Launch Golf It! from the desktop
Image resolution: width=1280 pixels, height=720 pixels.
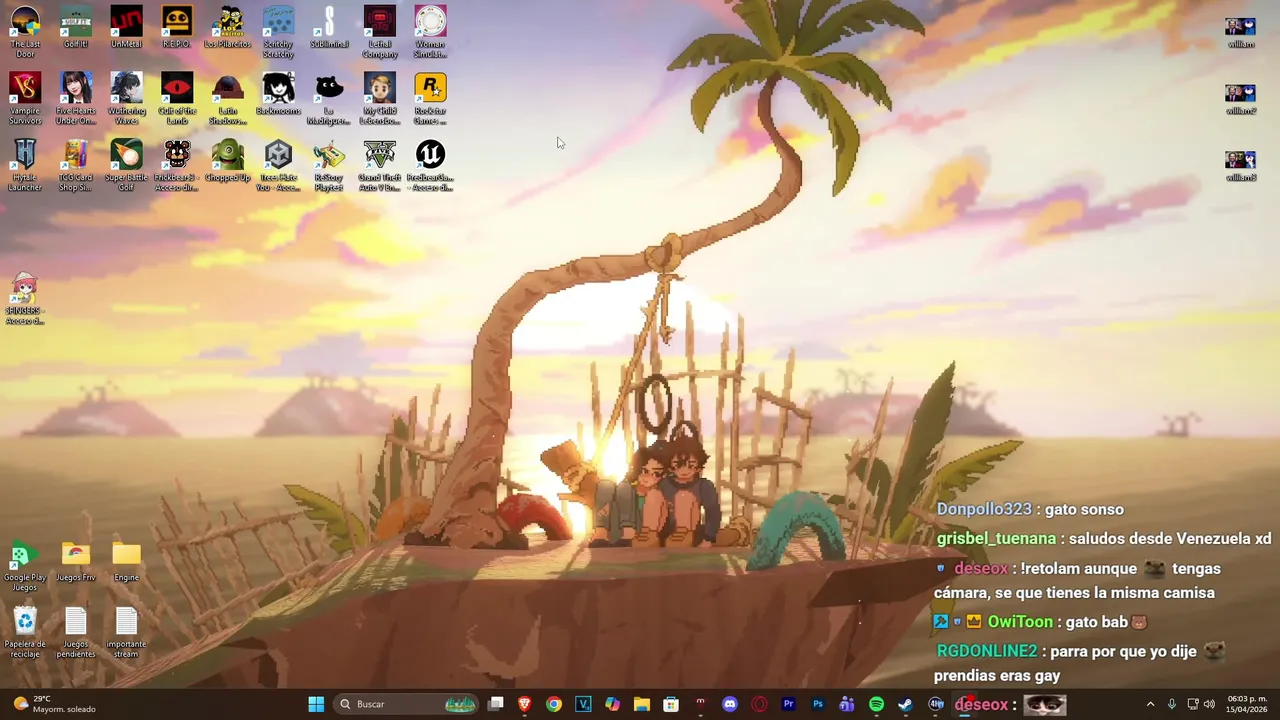coord(76,28)
